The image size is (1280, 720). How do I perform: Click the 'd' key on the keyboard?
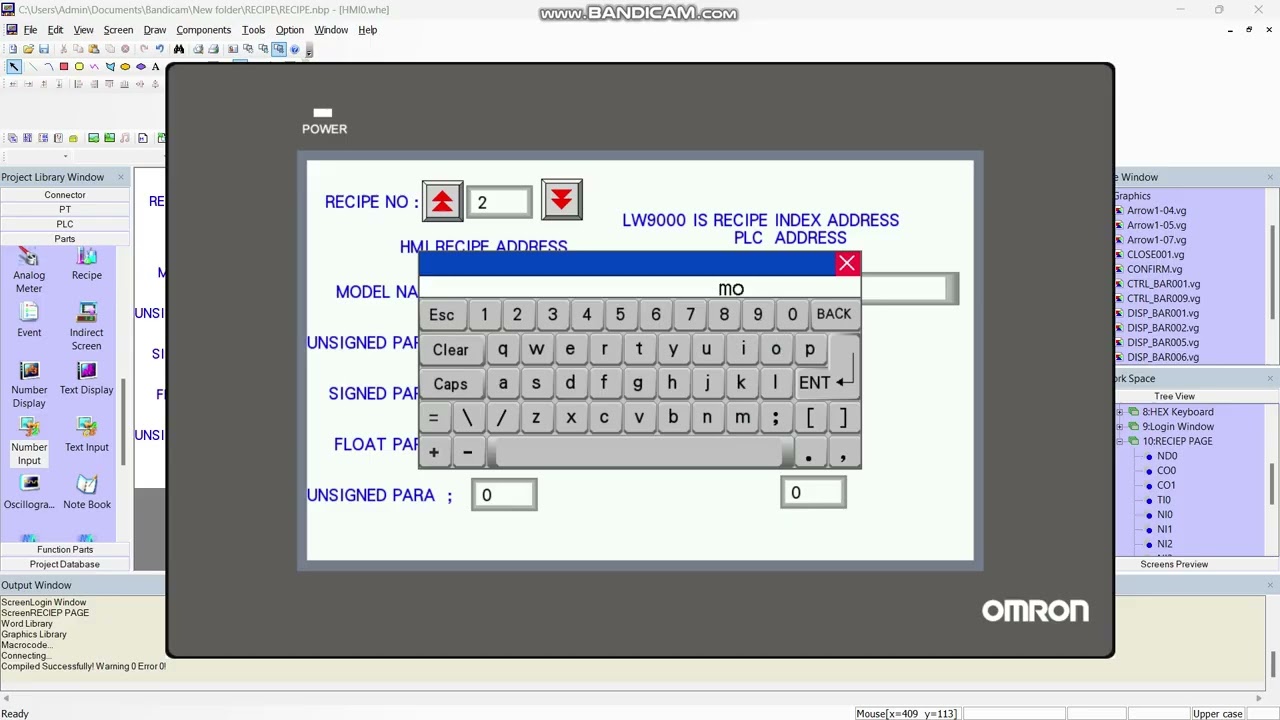click(x=570, y=383)
